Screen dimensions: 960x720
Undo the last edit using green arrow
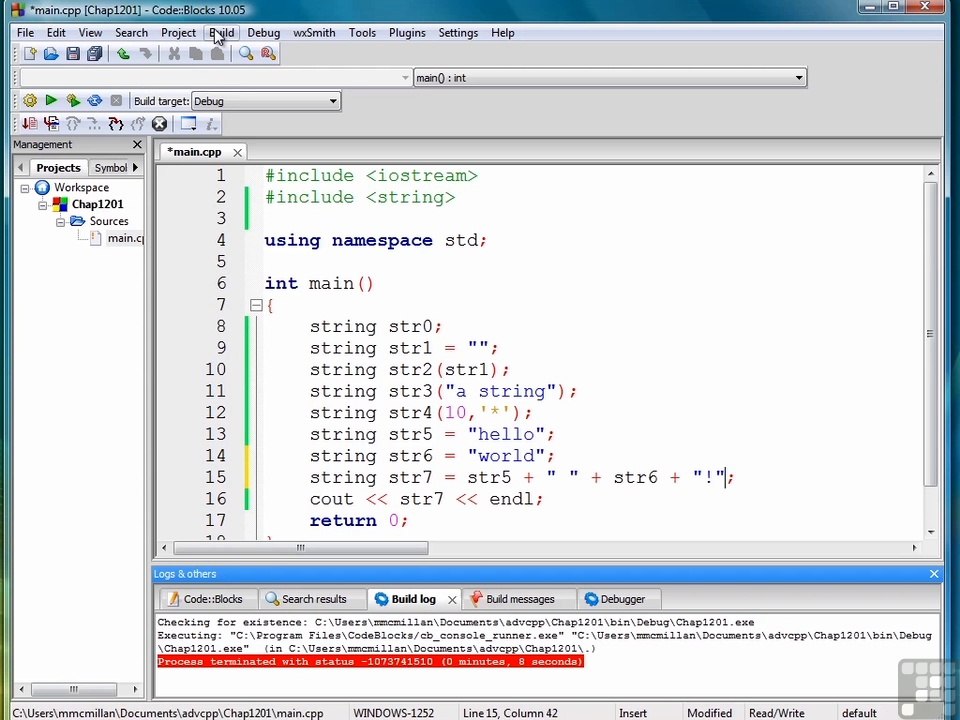(123, 54)
